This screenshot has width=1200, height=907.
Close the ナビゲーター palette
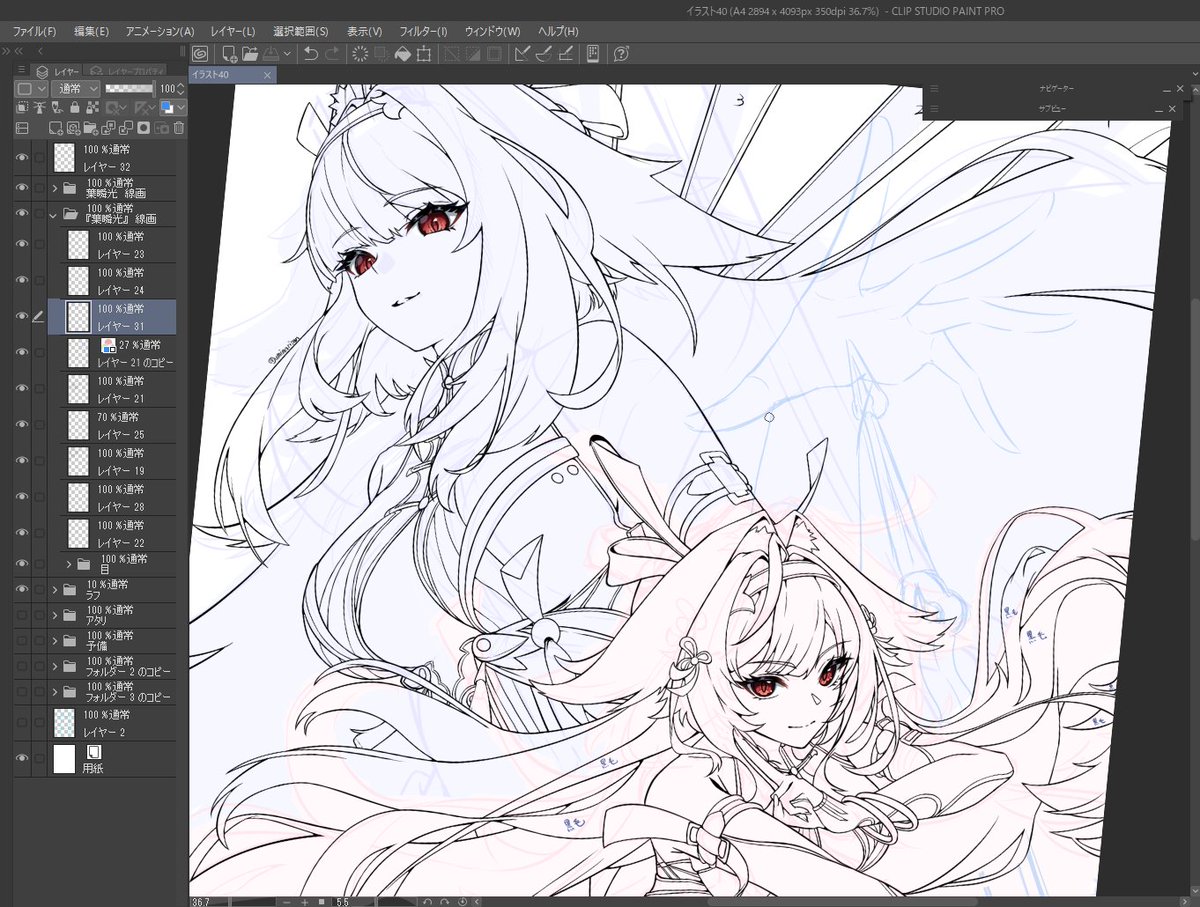click(1182, 89)
